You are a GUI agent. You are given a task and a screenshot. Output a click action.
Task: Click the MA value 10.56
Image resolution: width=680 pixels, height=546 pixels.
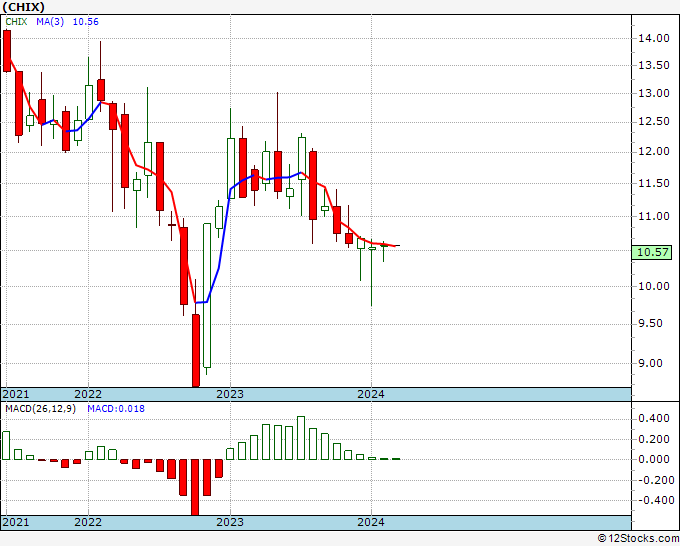pyautogui.click(x=85, y=22)
